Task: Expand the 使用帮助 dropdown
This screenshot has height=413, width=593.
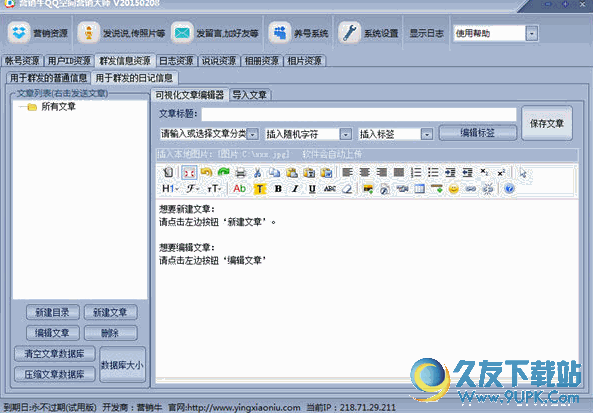Action: click(532, 34)
